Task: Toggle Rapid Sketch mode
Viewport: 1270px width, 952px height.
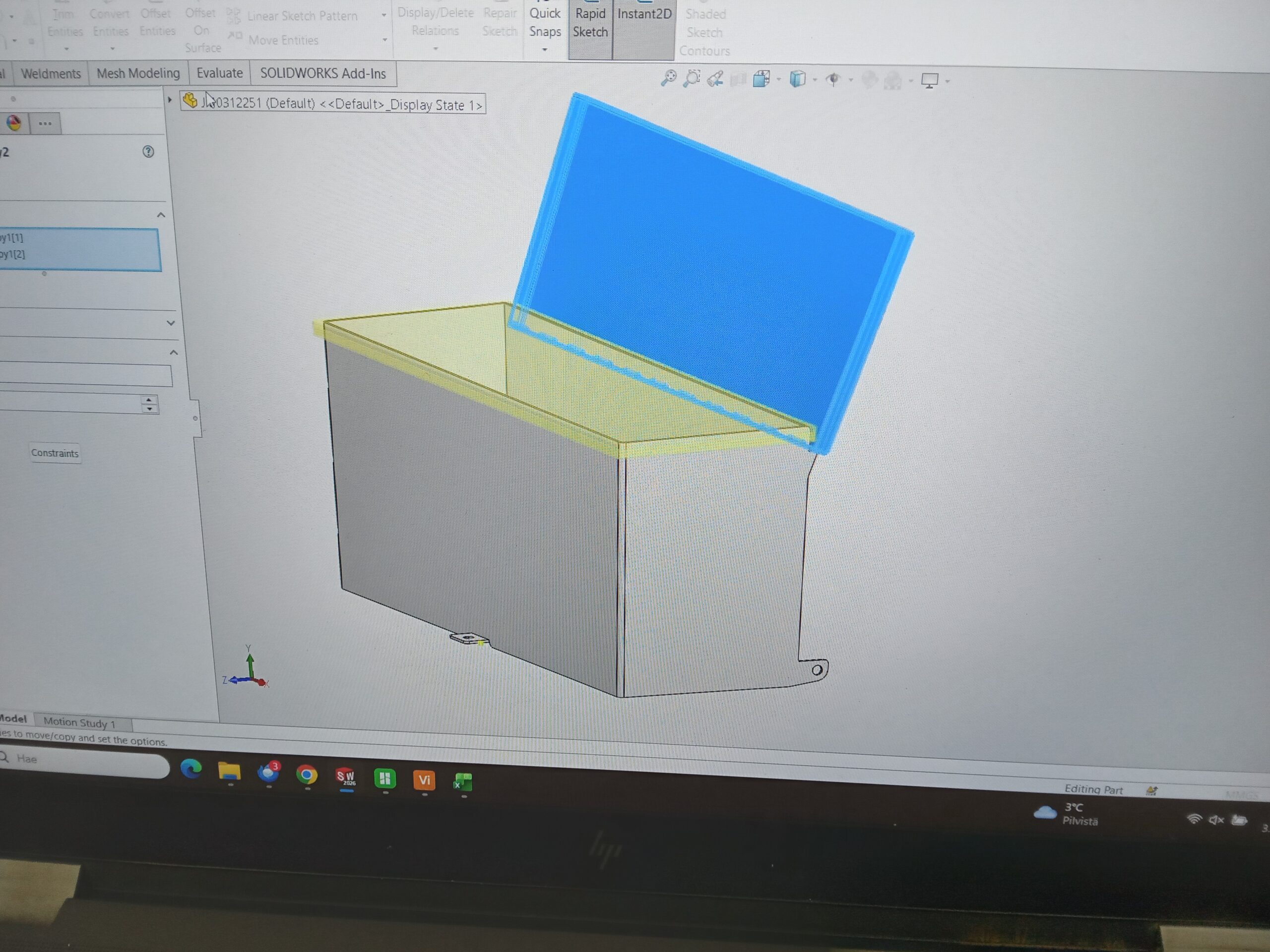Action: [590, 23]
